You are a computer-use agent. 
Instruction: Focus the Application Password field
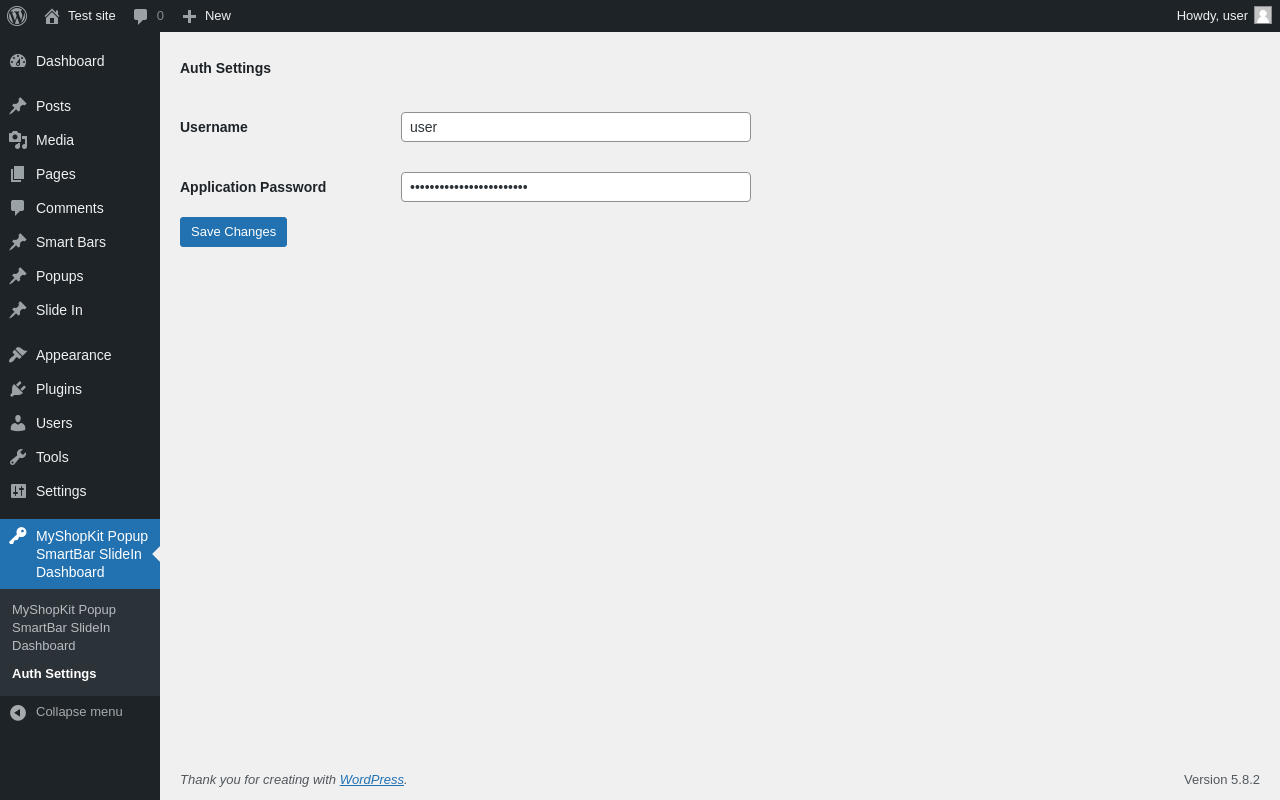coord(576,187)
